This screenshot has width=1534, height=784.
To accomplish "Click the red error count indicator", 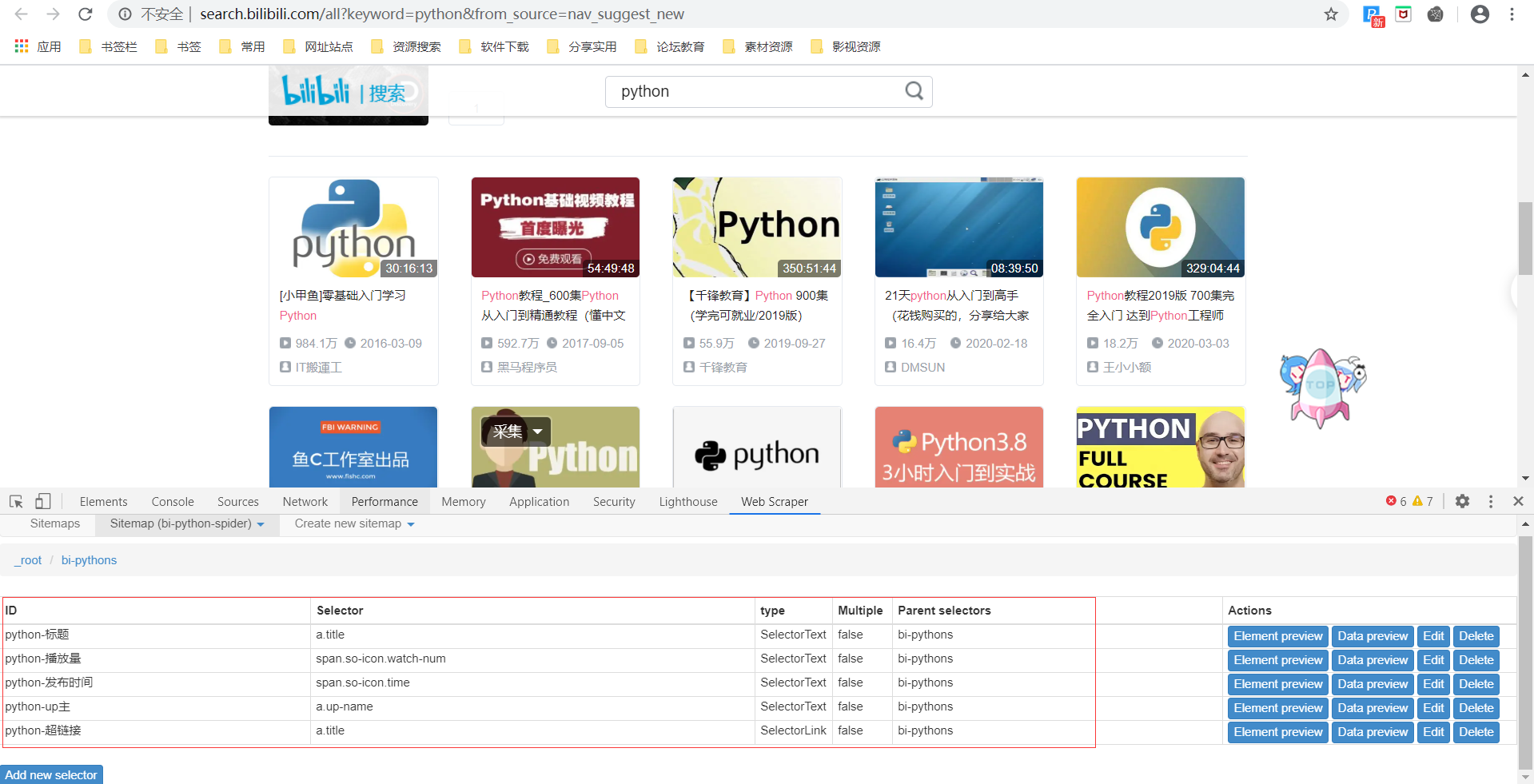I will (x=1397, y=501).
